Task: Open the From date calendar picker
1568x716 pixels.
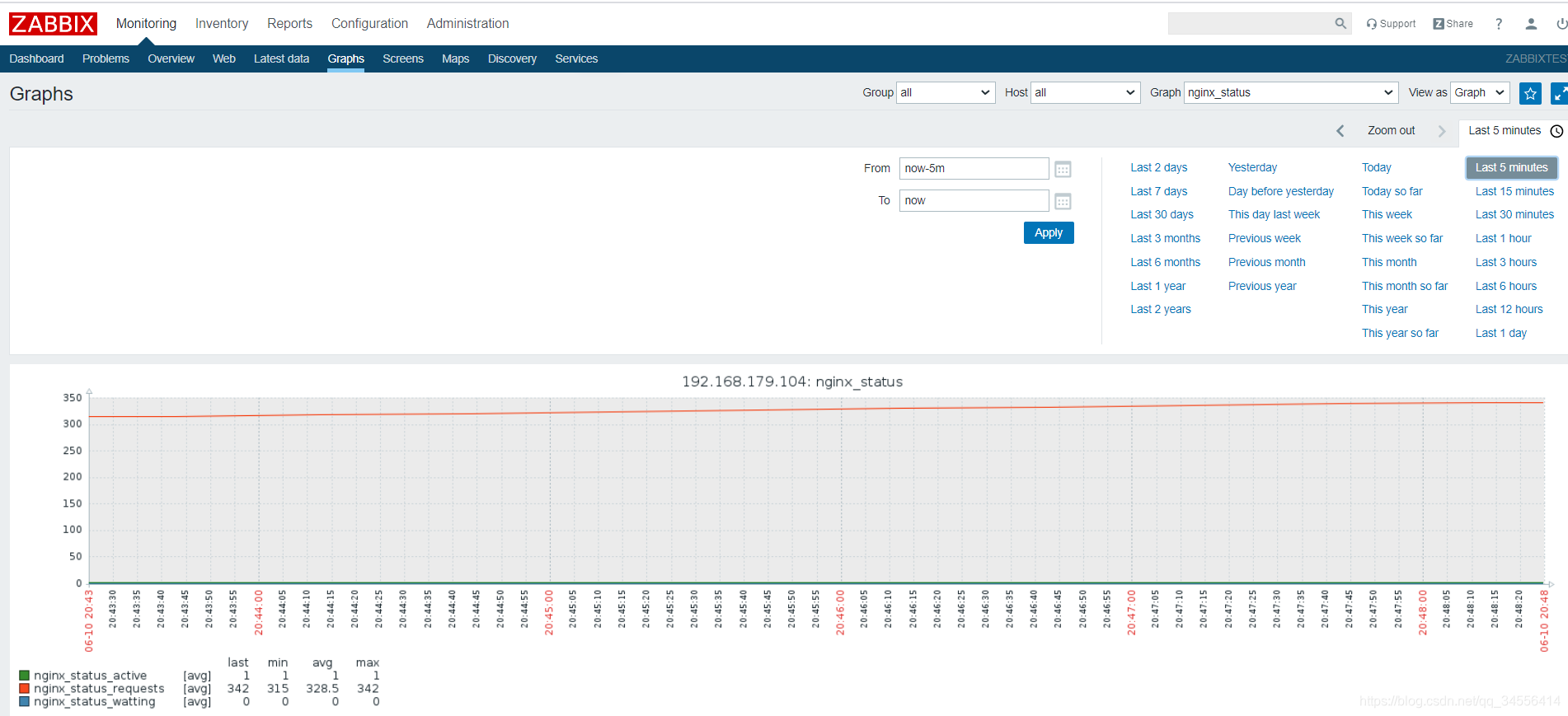Action: [1063, 169]
